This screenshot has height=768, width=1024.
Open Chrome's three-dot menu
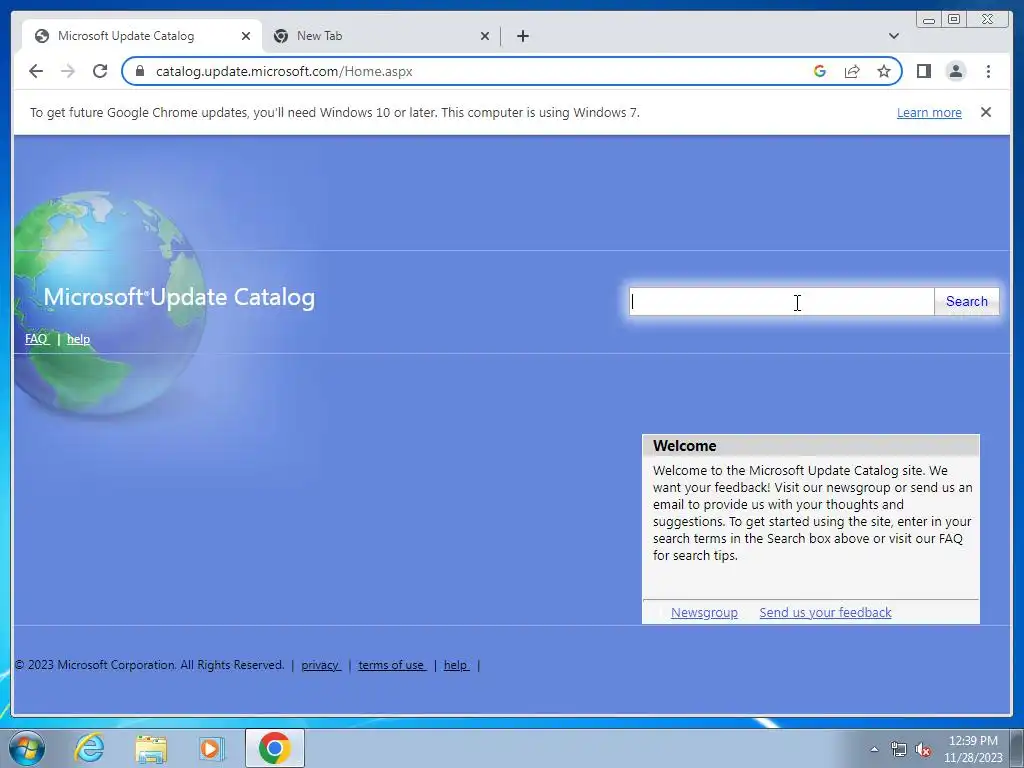pos(988,71)
